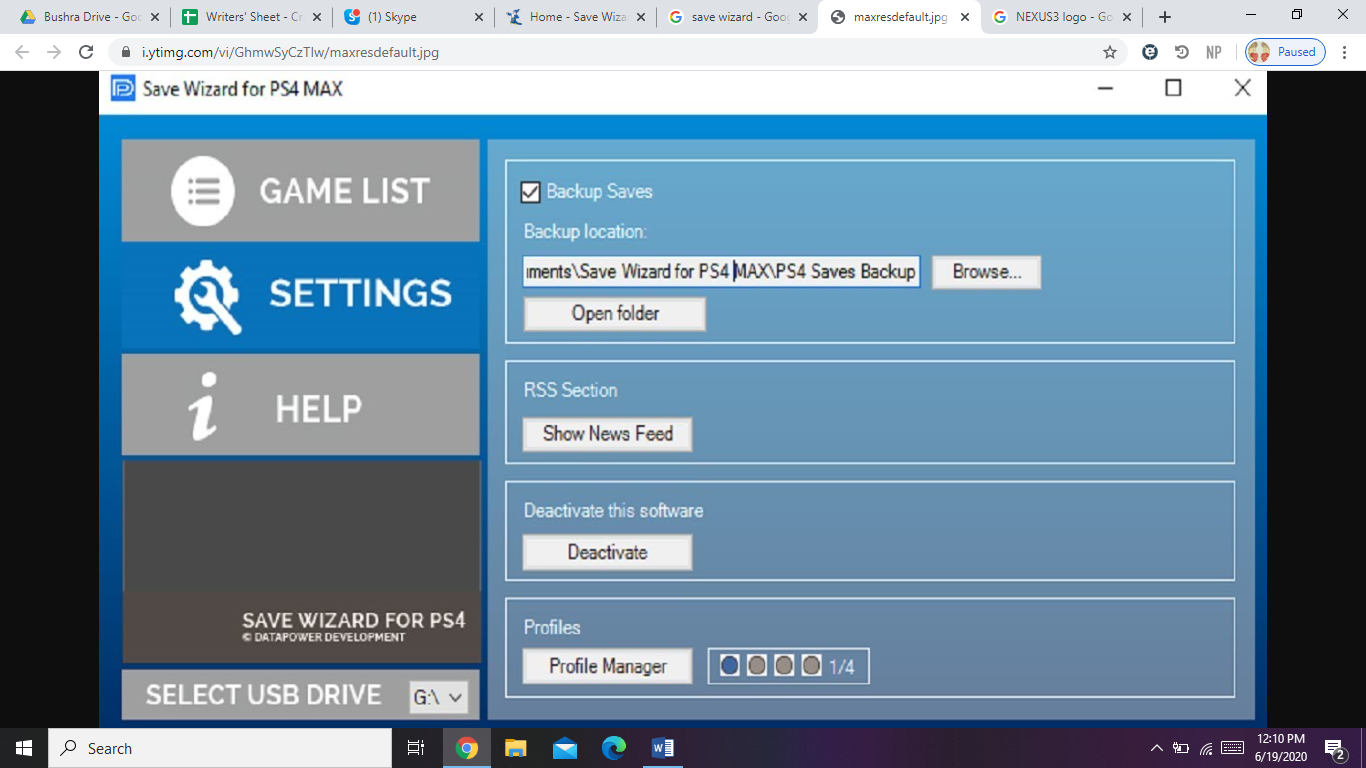
Task: Click the Show News Feed button
Action: [x=607, y=434]
